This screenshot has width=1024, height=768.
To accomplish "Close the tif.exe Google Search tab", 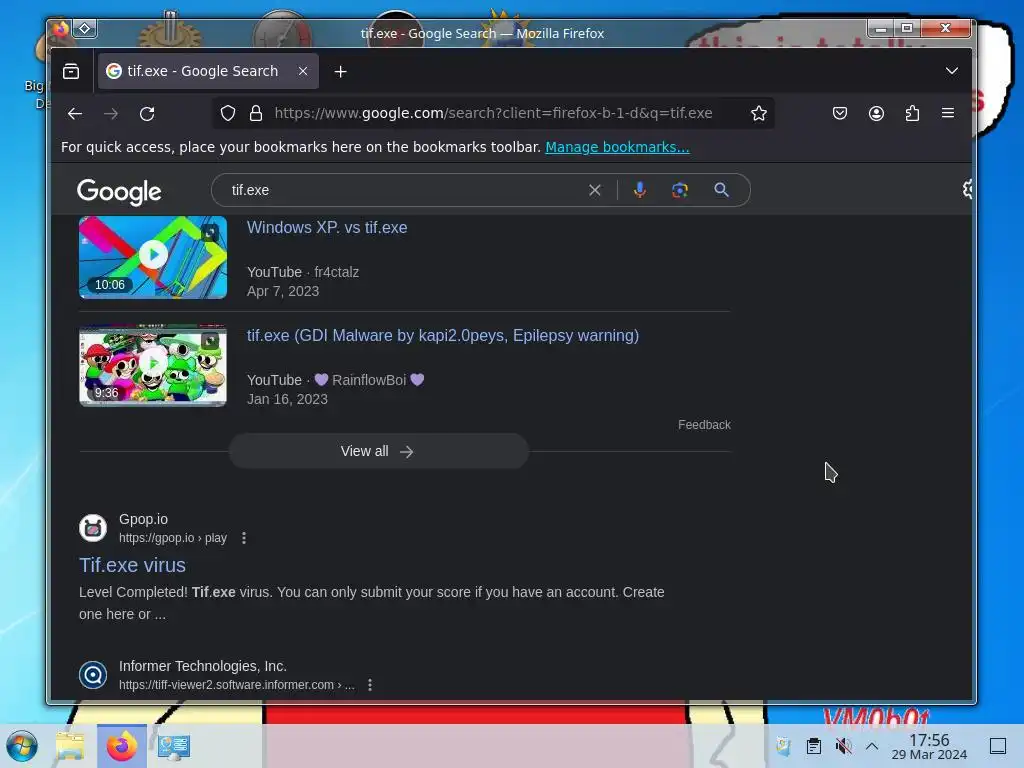I will (303, 71).
